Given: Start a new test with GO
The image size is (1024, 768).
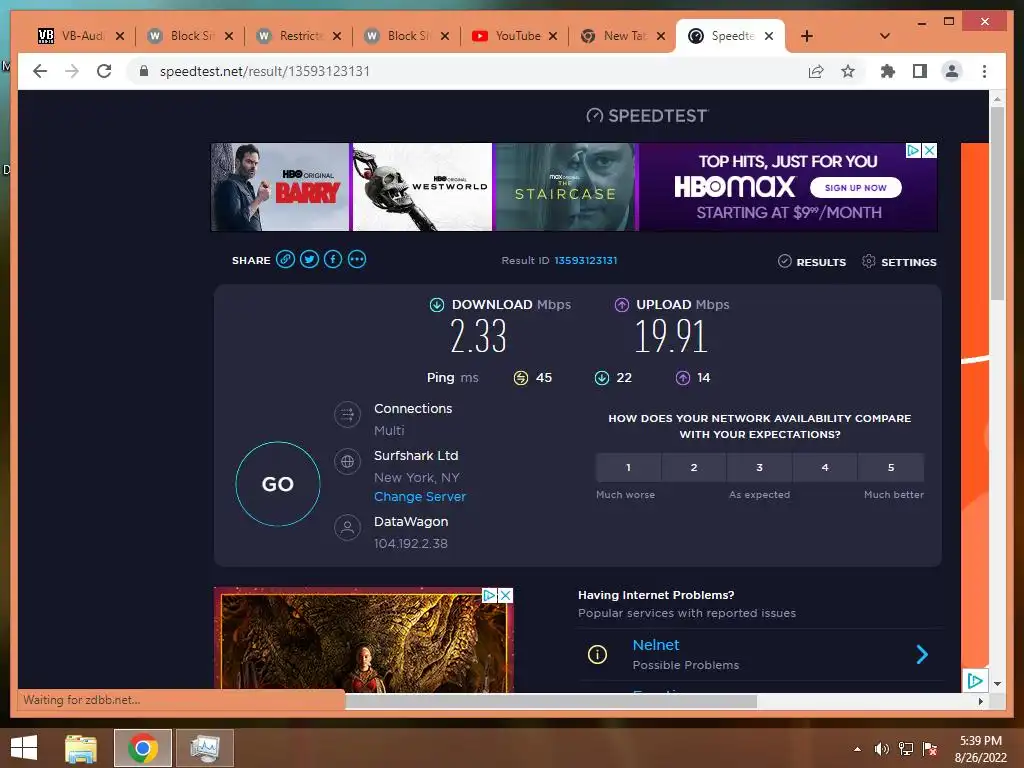Looking at the screenshot, I should [x=278, y=484].
